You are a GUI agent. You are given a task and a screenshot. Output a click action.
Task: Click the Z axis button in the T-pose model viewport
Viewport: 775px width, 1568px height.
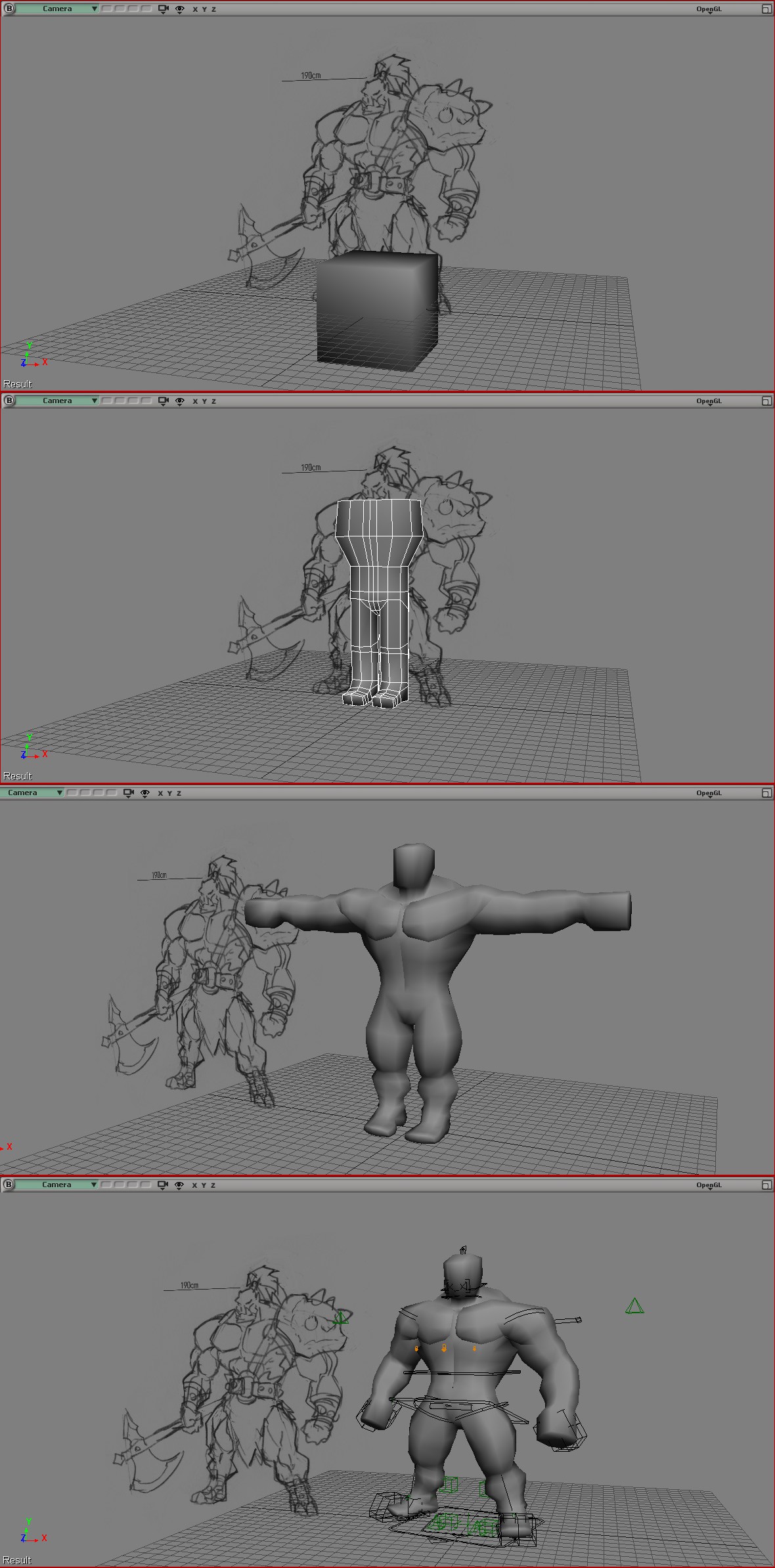pos(179,793)
